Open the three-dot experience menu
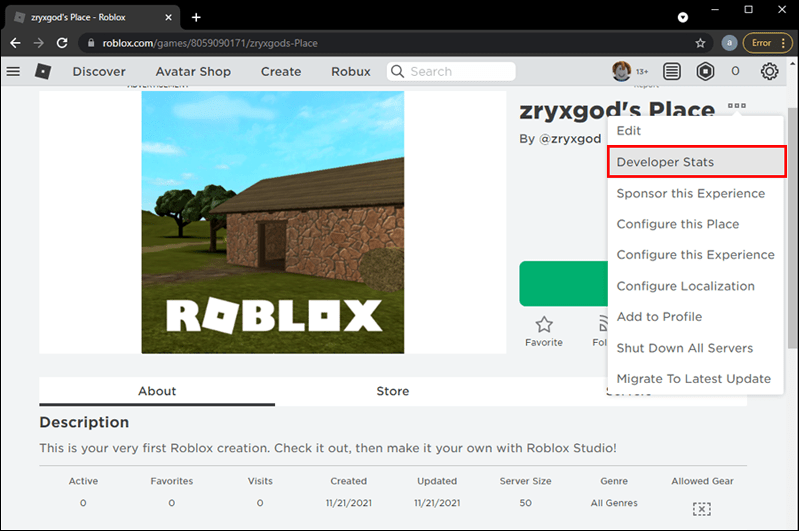The width and height of the screenshot is (799, 531). coord(736,105)
